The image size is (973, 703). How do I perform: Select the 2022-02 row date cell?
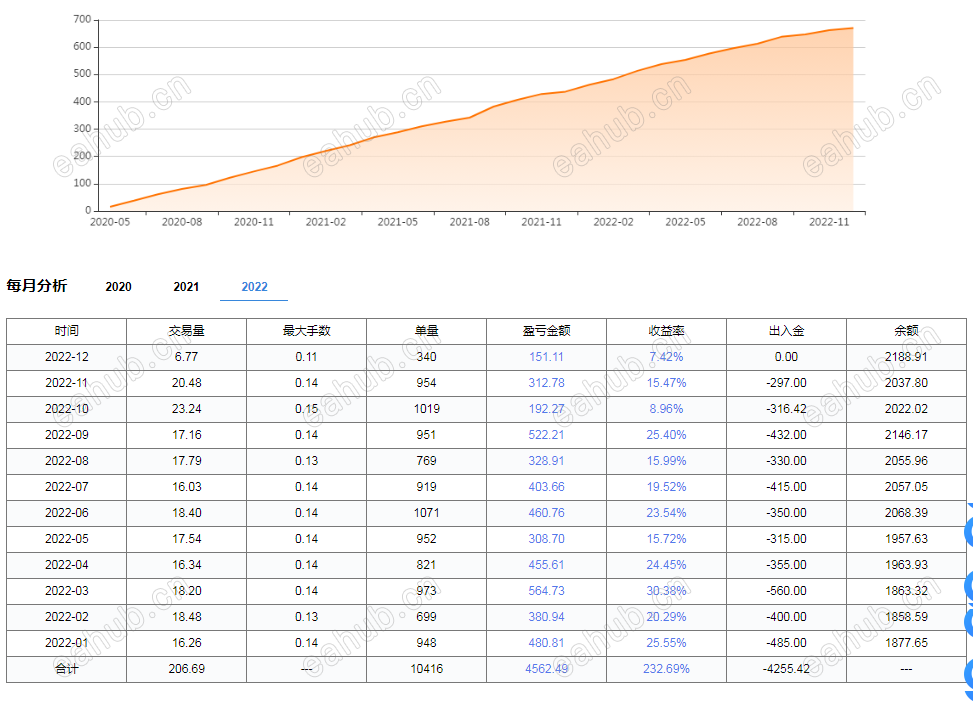[66, 617]
